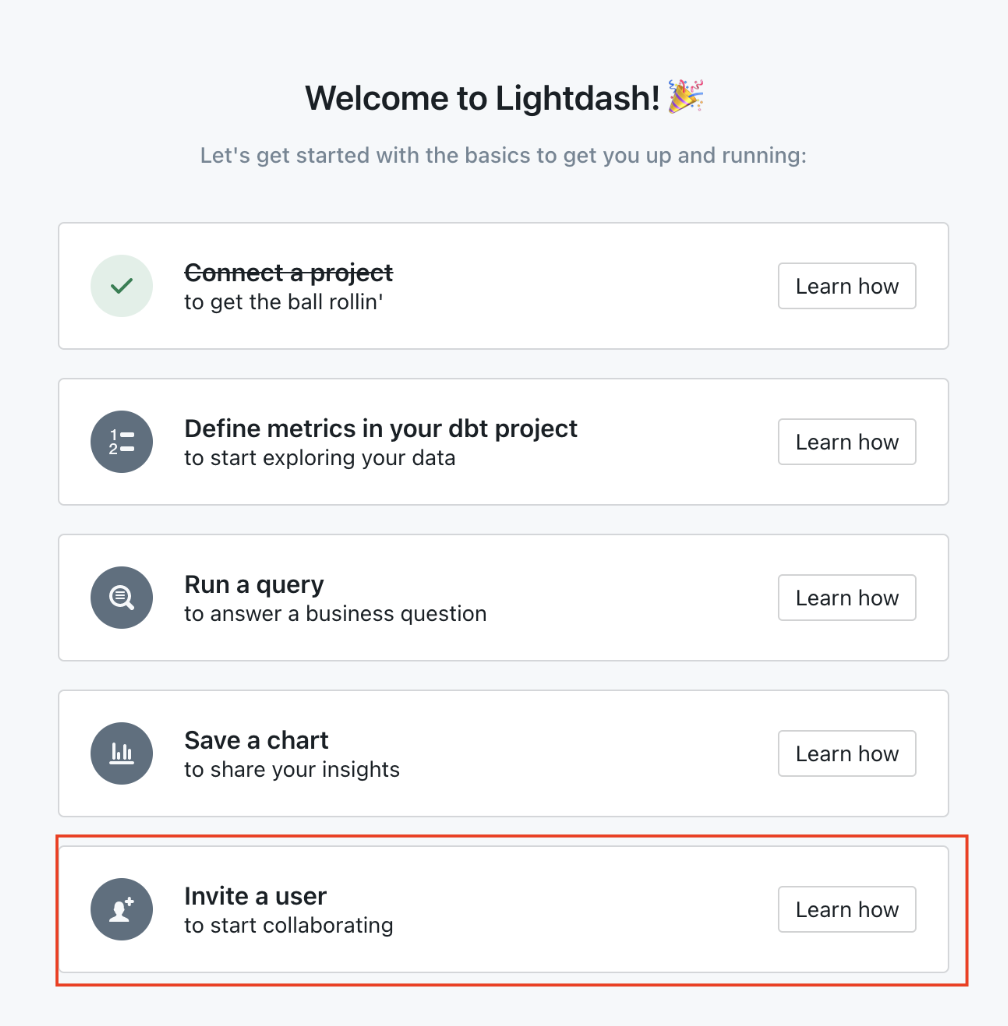Select the Define metrics in your dbt project title
This screenshot has width=1008, height=1026.
point(381,428)
